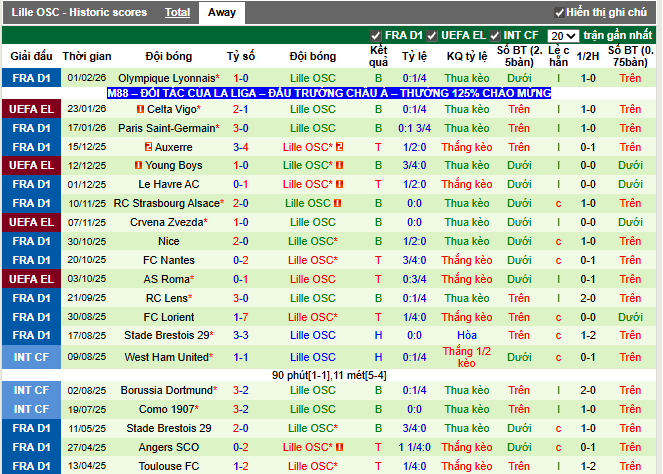Image resolution: width=663 pixels, height=474 pixels.
Task: Click the 1-7 score of FC Lorient match
Action: click(241, 317)
